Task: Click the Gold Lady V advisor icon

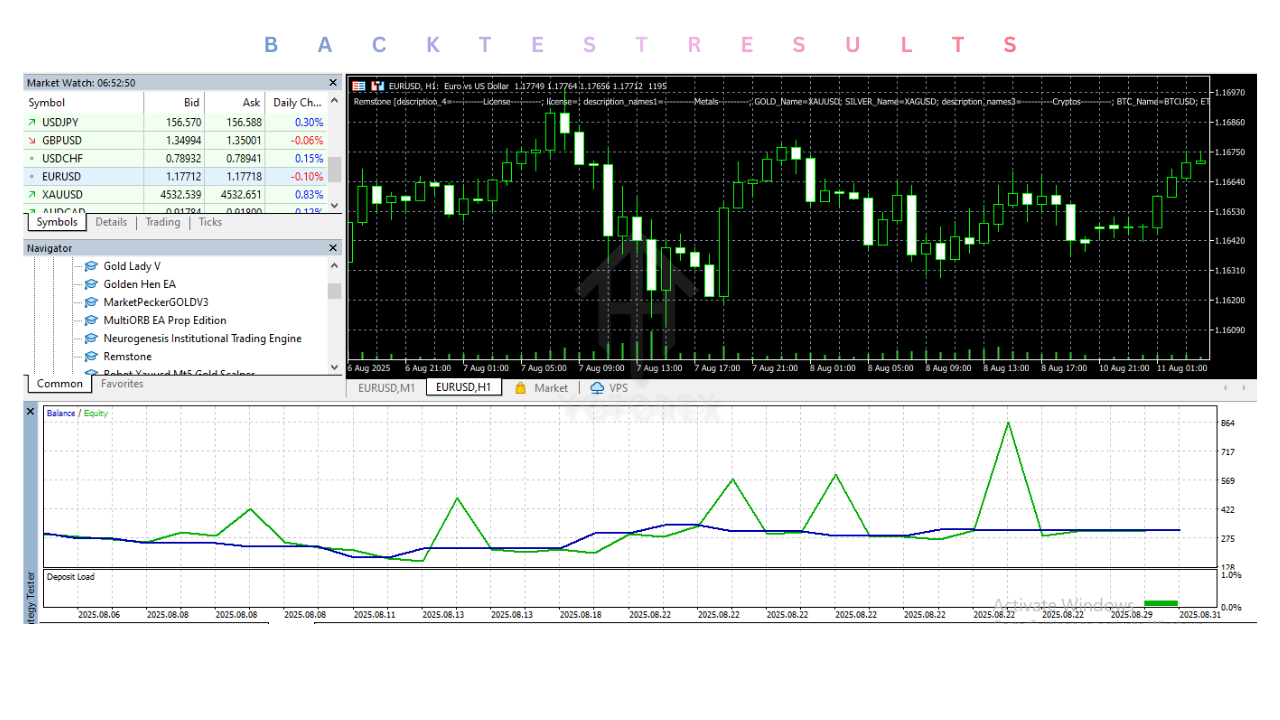Action: click(91, 267)
